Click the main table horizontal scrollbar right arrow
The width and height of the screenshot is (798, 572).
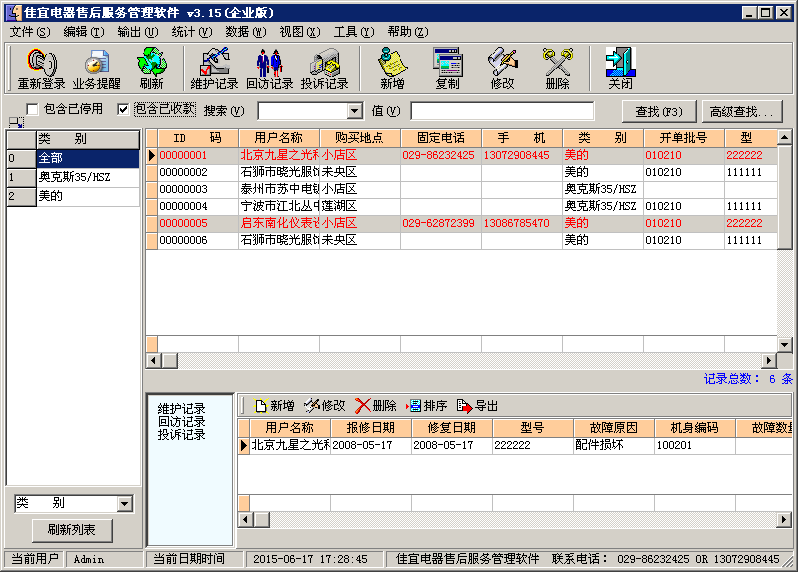point(769,361)
